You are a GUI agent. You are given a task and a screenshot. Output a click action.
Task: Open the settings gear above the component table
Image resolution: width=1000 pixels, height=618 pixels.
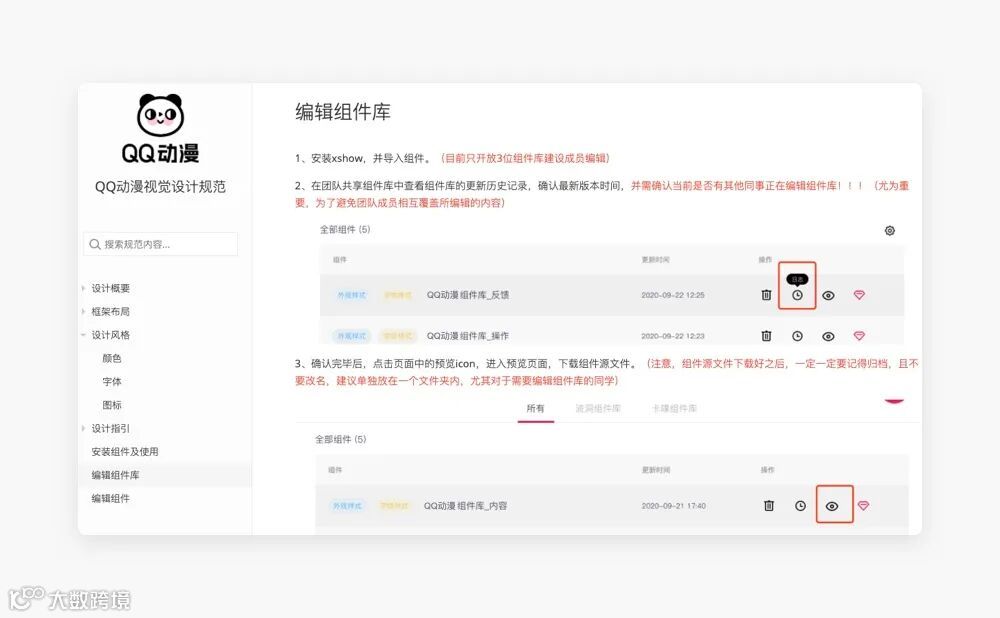coord(890,231)
